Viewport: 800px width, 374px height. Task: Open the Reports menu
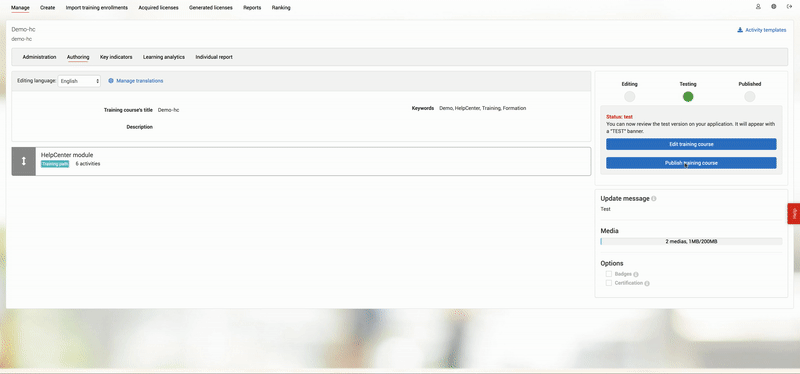pos(252,8)
